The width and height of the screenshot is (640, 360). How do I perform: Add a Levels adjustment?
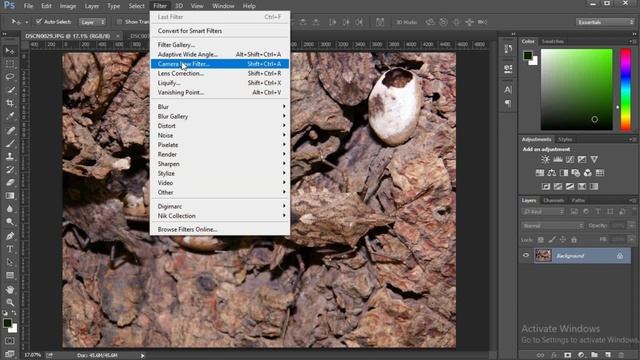(x=558, y=160)
